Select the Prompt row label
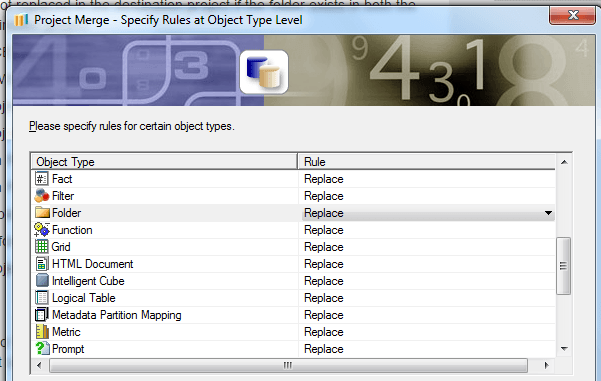The width and height of the screenshot is (601, 381). [x=68, y=349]
